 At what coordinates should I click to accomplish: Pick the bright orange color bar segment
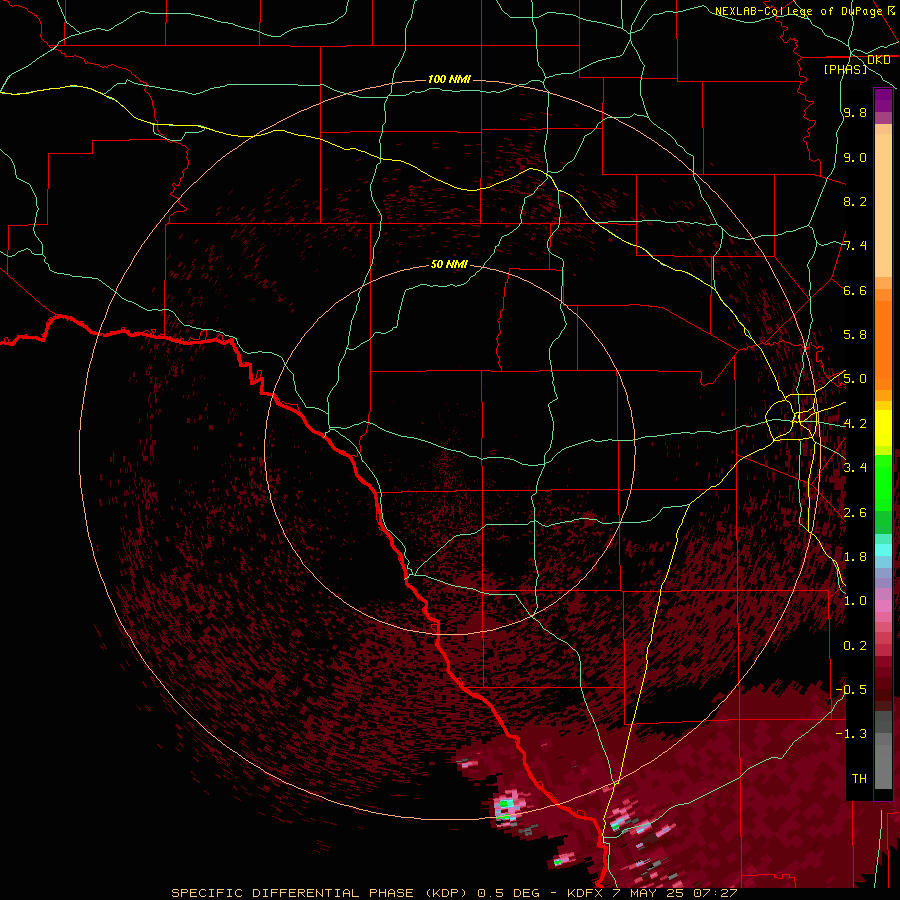coord(883,346)
